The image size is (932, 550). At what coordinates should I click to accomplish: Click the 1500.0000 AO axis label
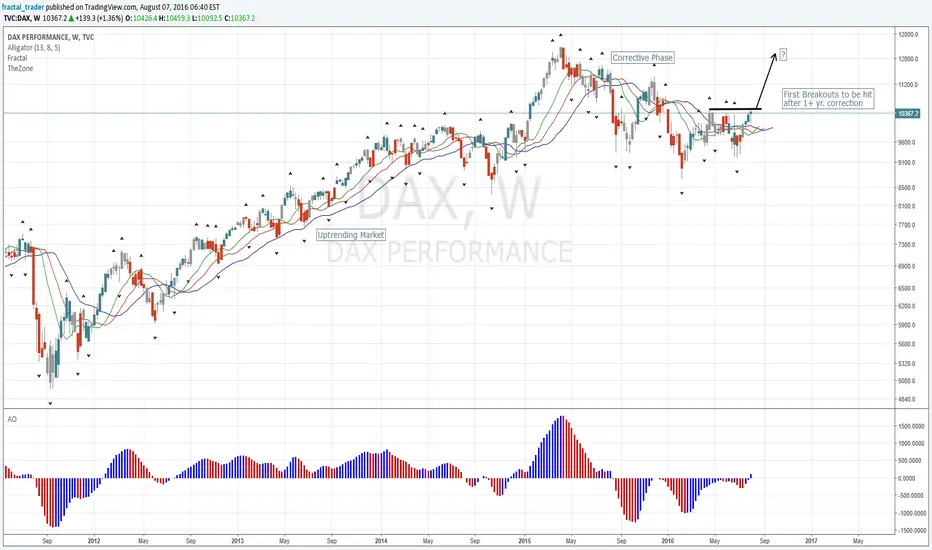coord(911,426)
